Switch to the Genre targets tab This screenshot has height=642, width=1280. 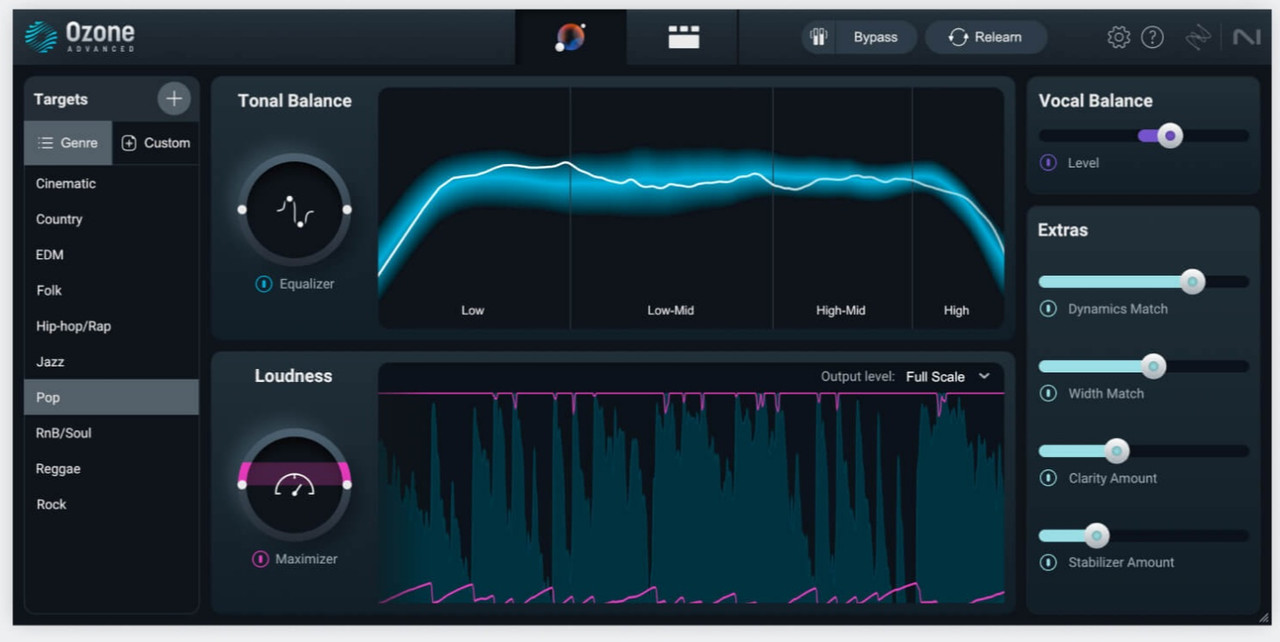(x=68, y=143)
